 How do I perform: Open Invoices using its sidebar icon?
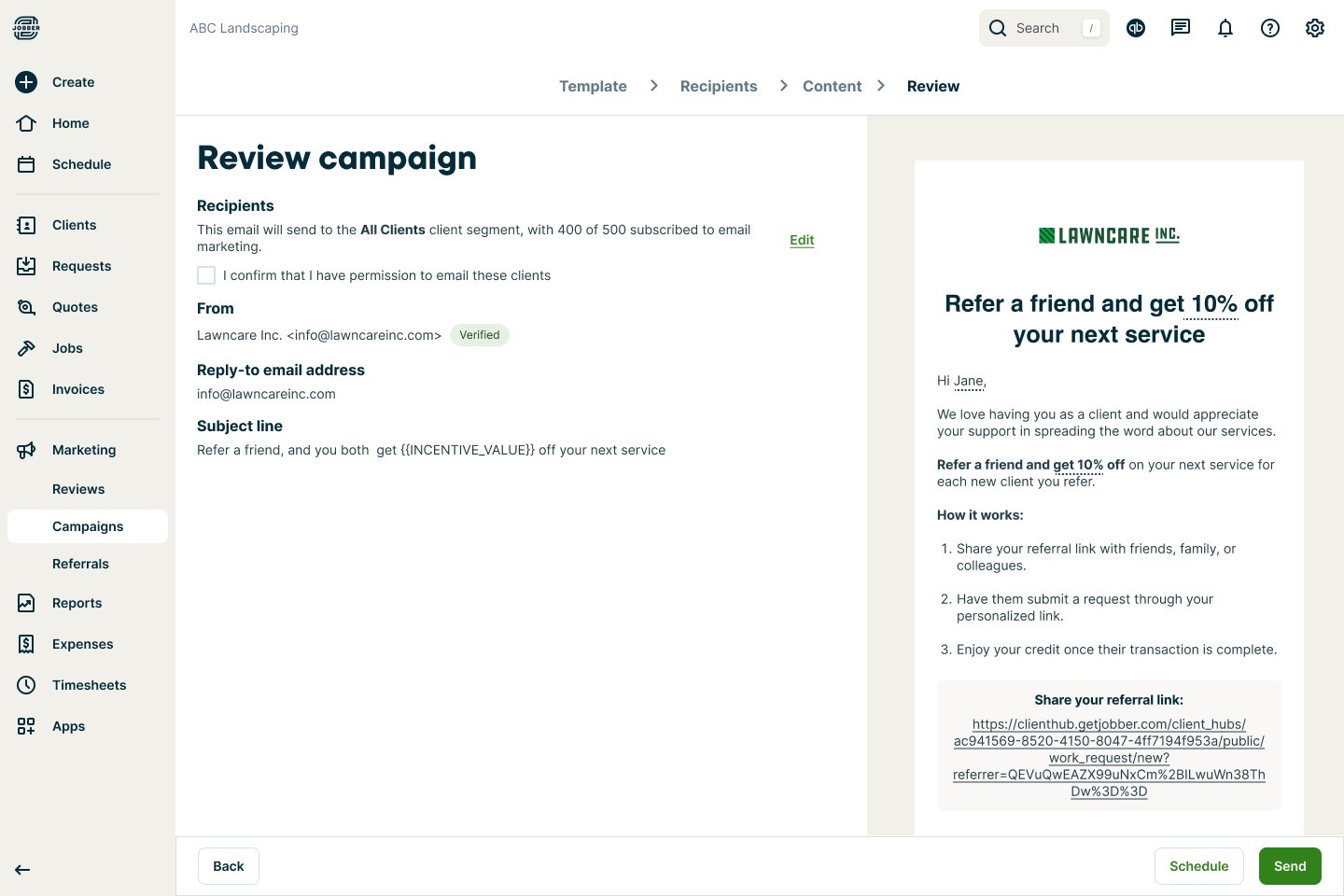tap(25, 389)
